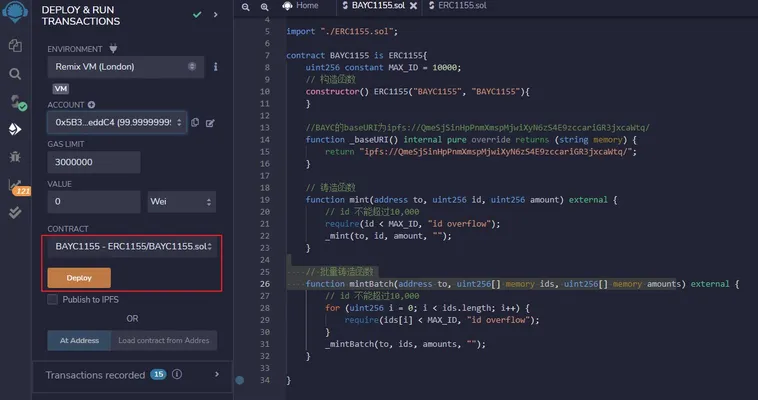This screenshot has width=758, height=400.
Task: Click the At Address button
Action: pos(79,341)
